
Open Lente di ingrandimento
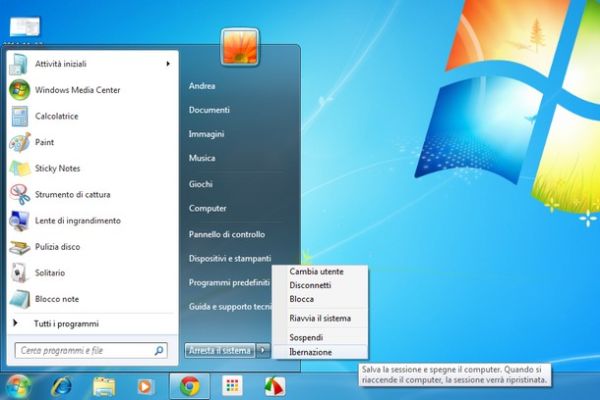click(77, 220)
